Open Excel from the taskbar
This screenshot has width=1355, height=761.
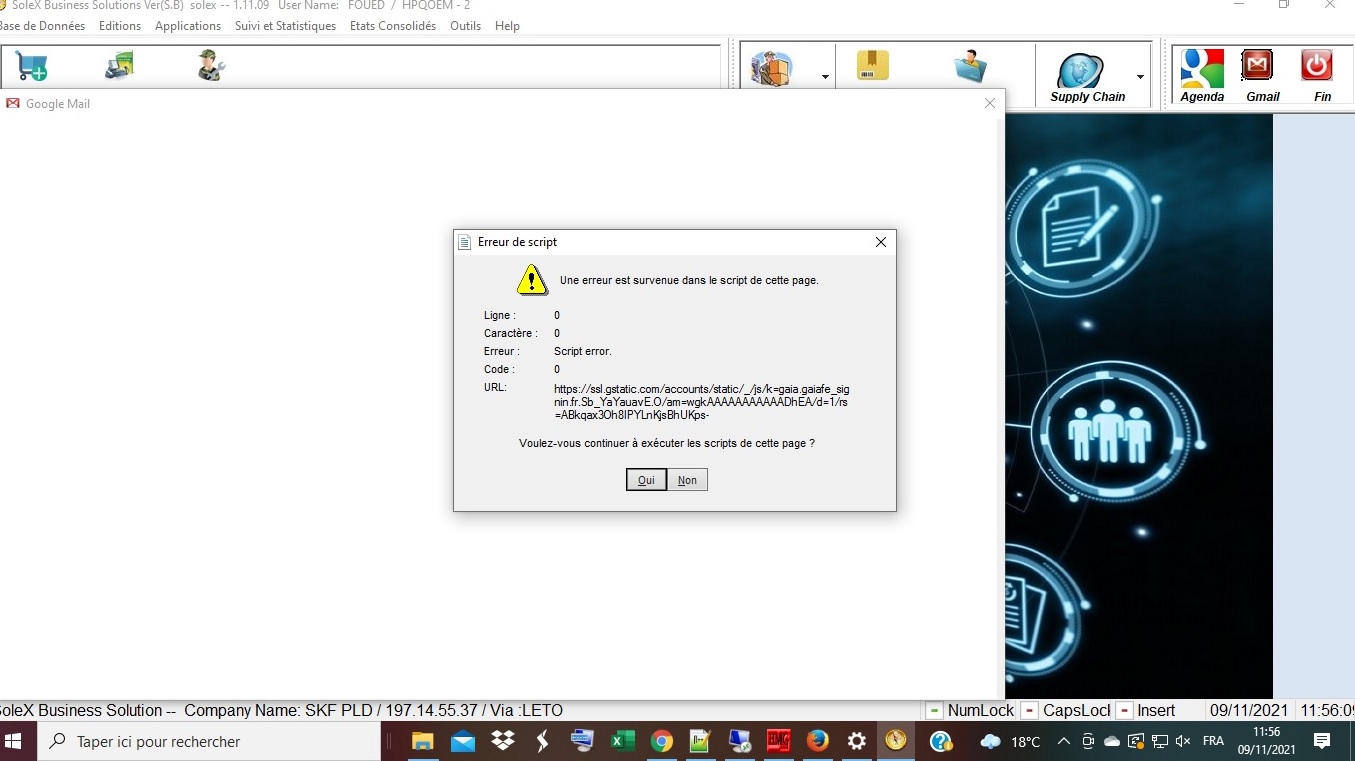622,741
